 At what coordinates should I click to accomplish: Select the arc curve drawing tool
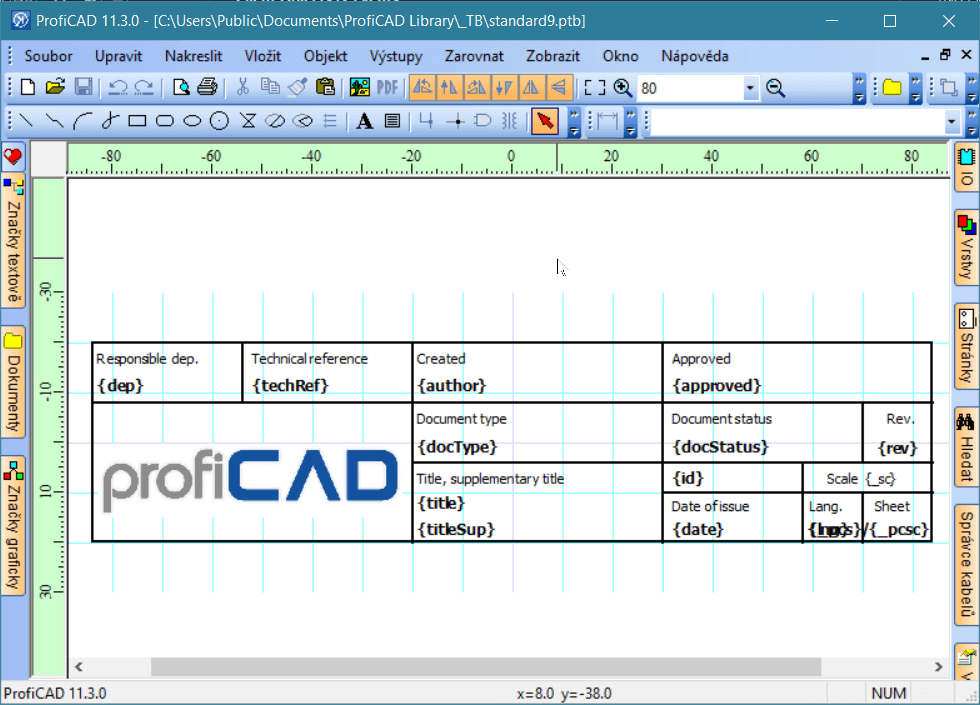click(x=82, y=121)
